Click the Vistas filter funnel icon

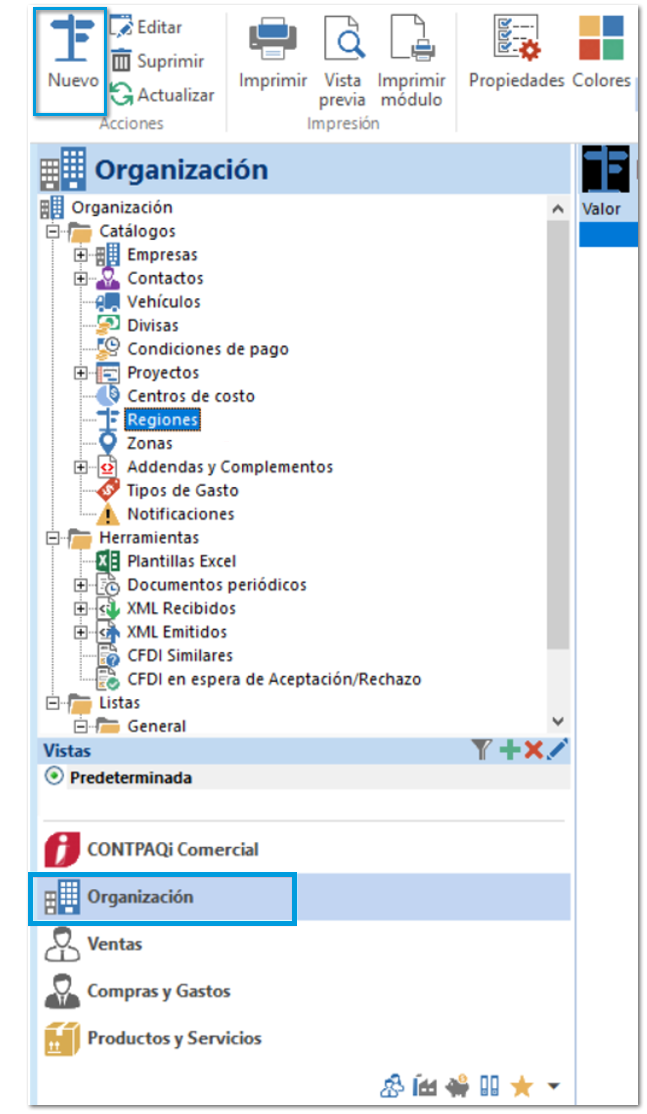(x=482, y=750)
